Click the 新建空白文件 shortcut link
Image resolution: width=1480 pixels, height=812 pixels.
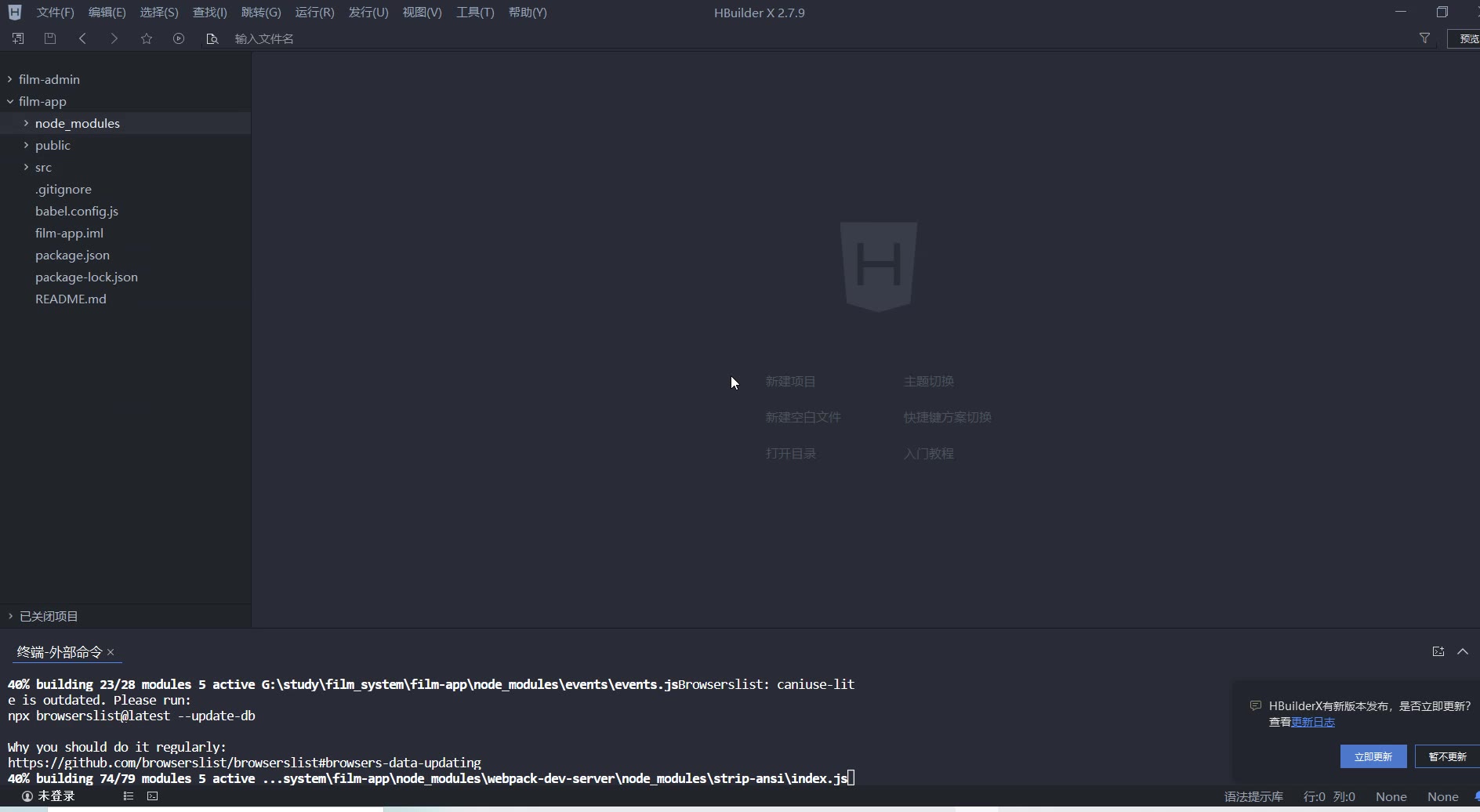803,417
